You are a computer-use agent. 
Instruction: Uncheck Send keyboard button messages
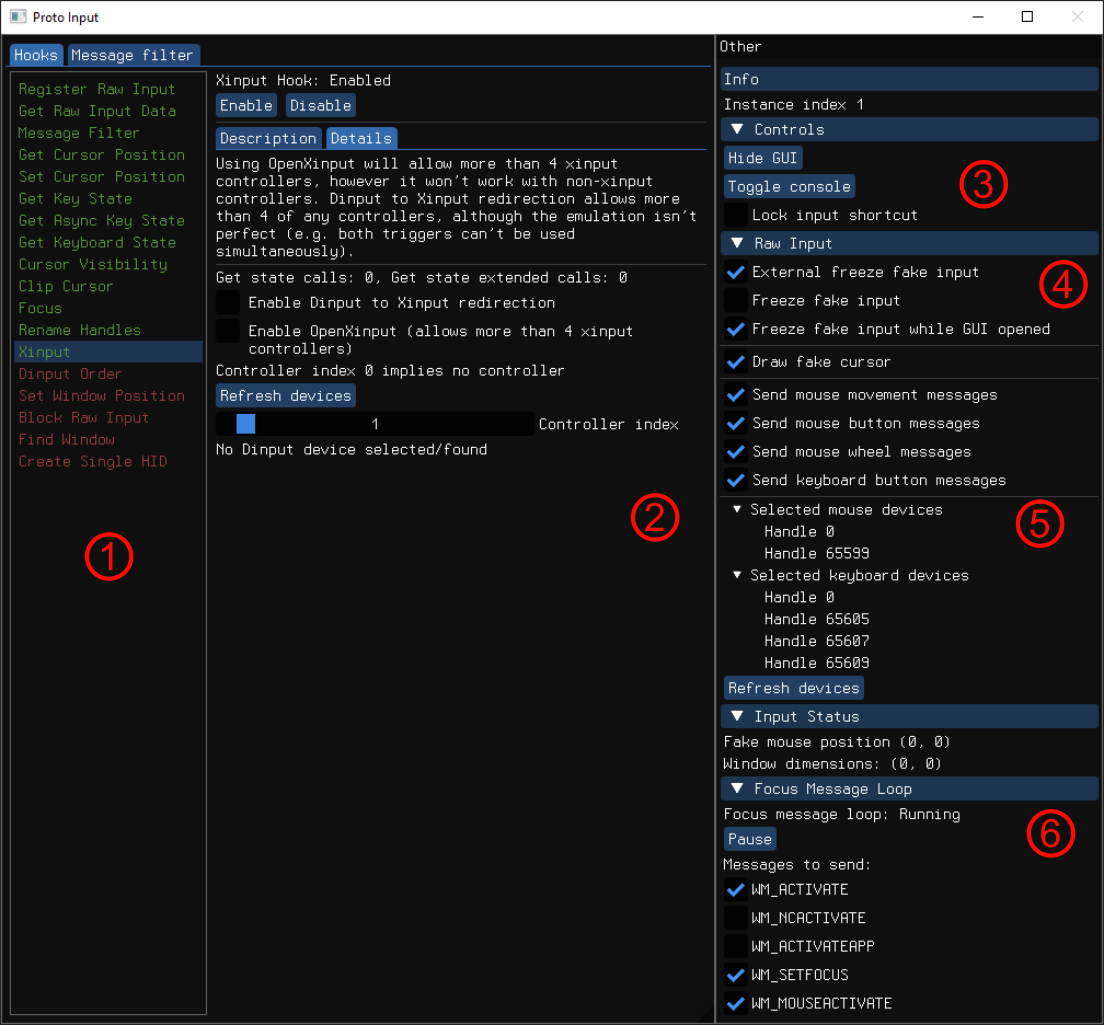click(736, 480)
